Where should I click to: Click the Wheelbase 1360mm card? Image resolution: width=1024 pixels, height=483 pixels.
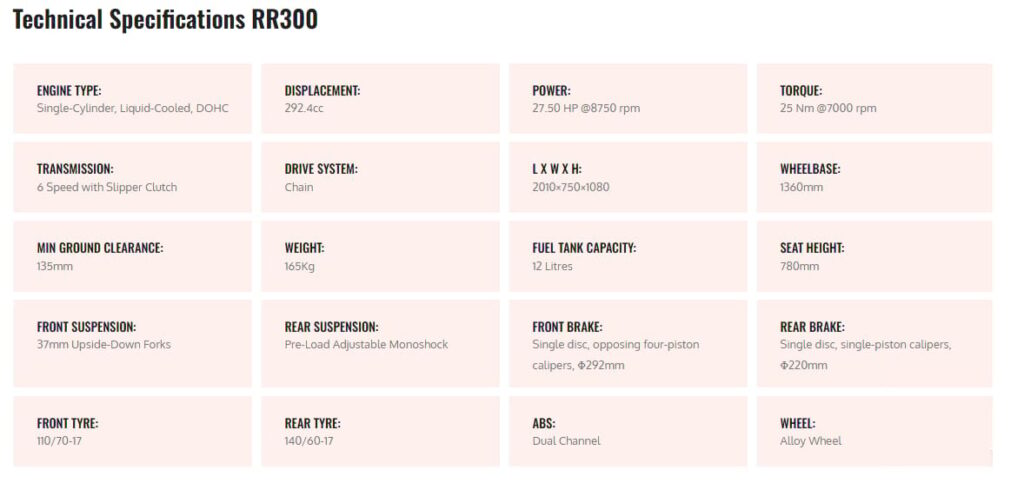tap(874, 178)
